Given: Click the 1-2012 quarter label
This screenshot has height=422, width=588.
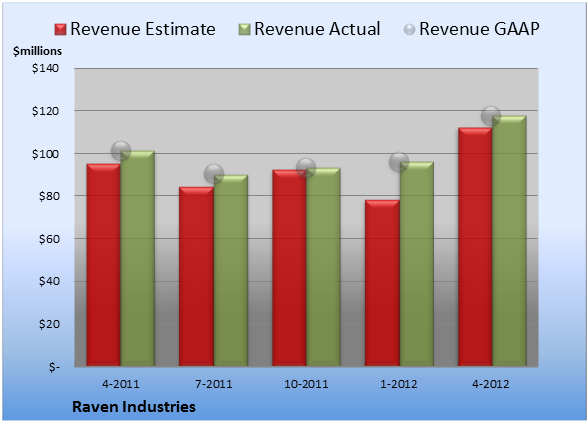Looking at the screenshot, I should [x=399, y=384].
